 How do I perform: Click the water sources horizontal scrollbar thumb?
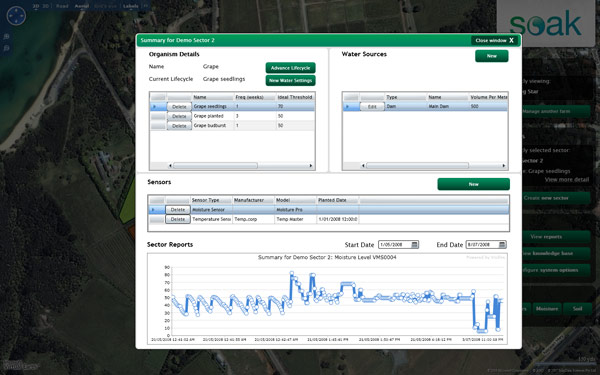[x=417, y=166]
